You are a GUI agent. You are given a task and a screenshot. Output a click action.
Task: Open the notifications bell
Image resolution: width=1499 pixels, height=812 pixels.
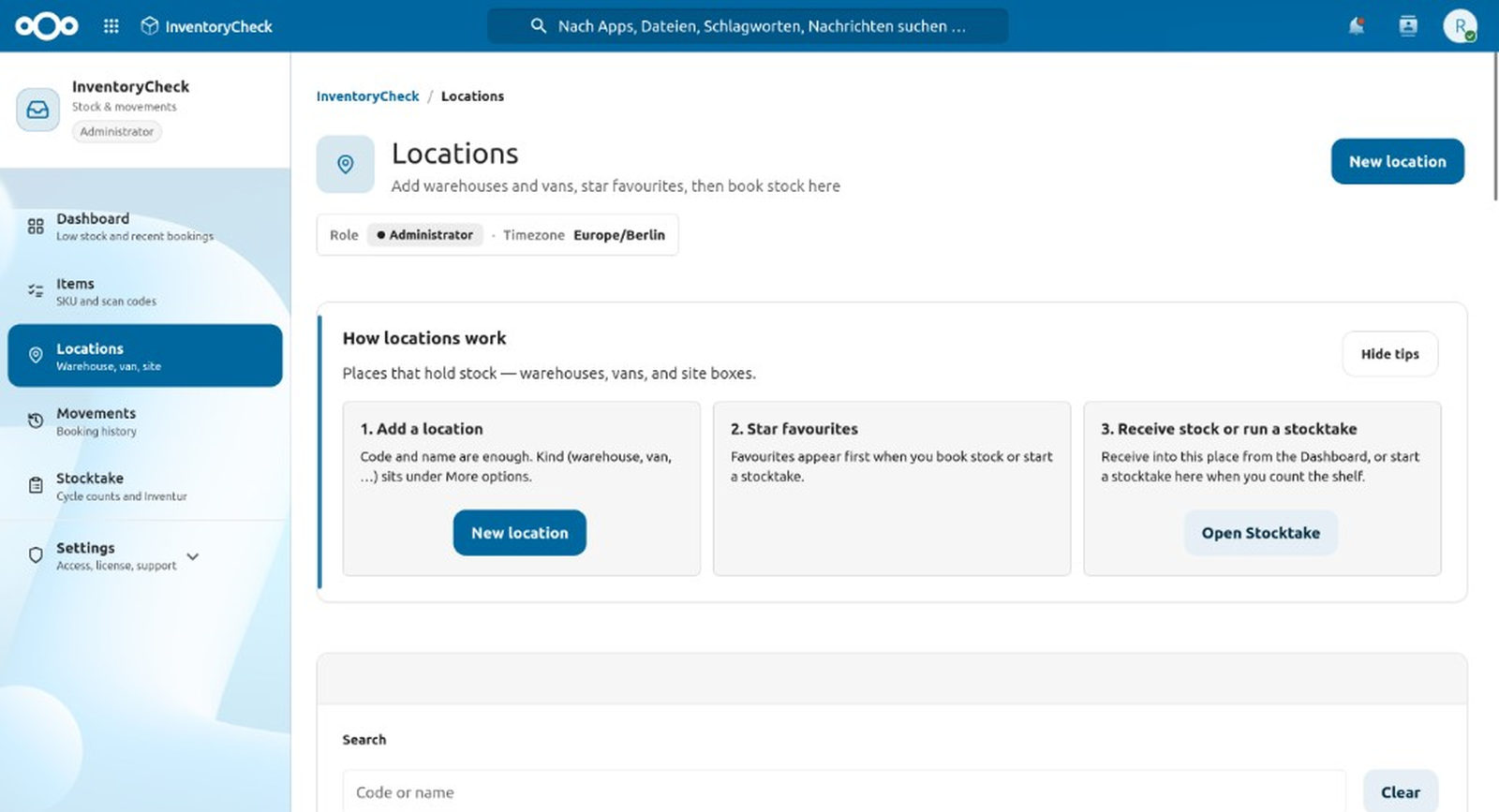pos(1356,26)
